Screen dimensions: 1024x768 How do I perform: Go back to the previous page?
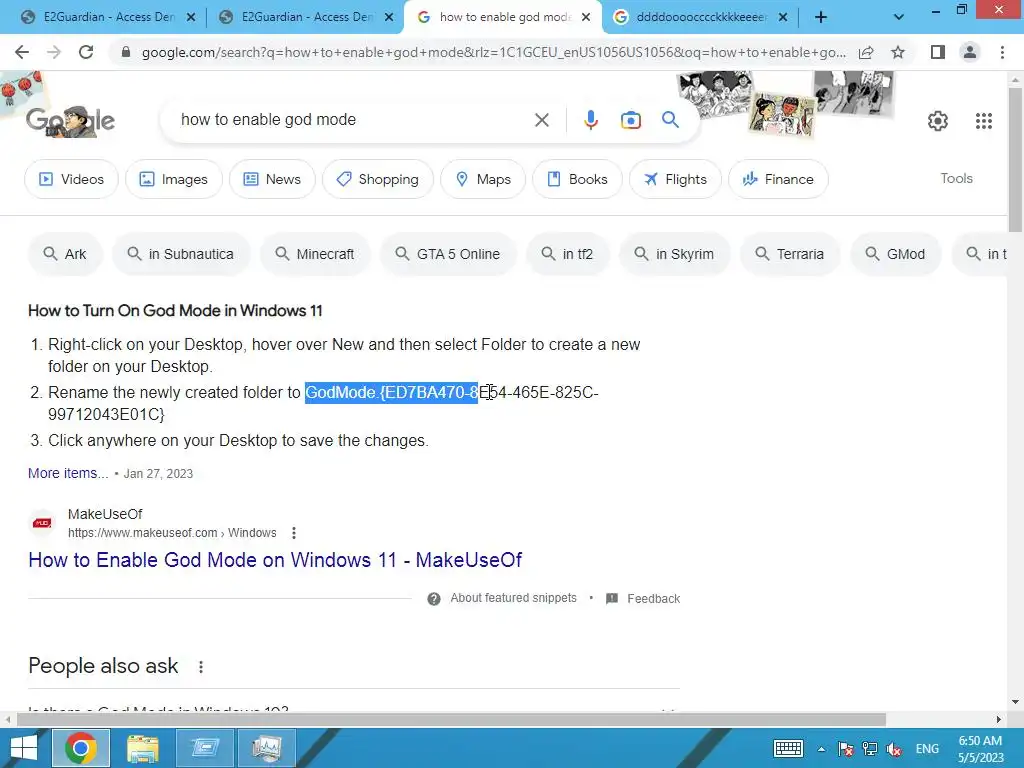click(22, 52)
